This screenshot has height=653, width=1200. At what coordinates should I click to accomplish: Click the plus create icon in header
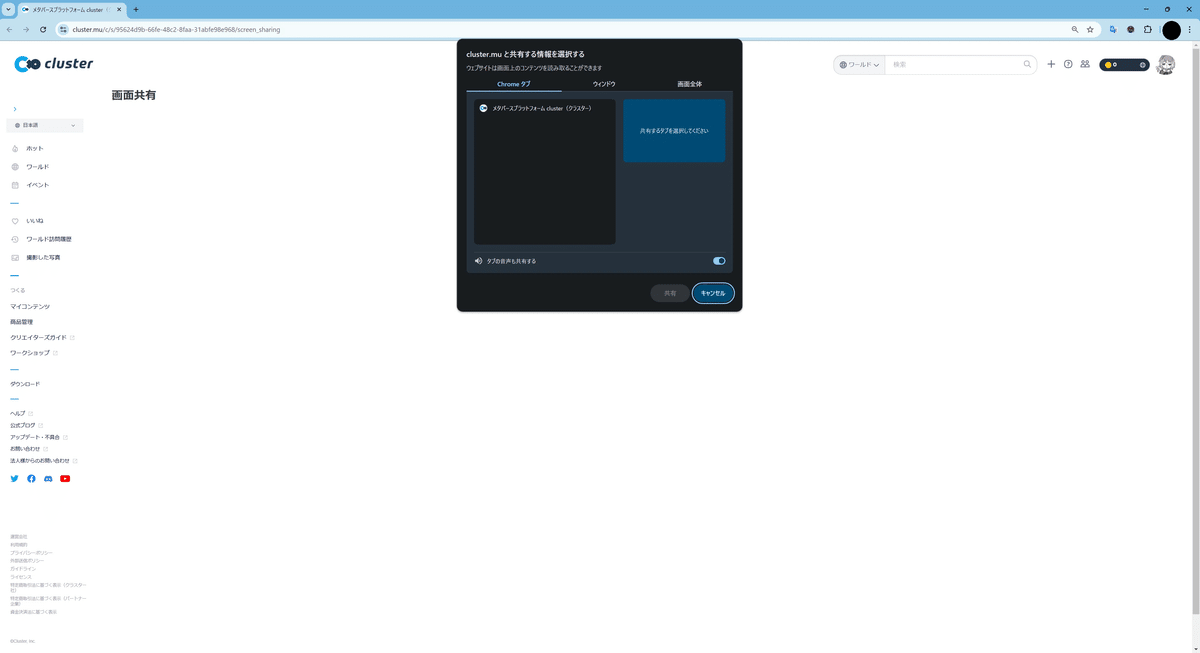1051,64
